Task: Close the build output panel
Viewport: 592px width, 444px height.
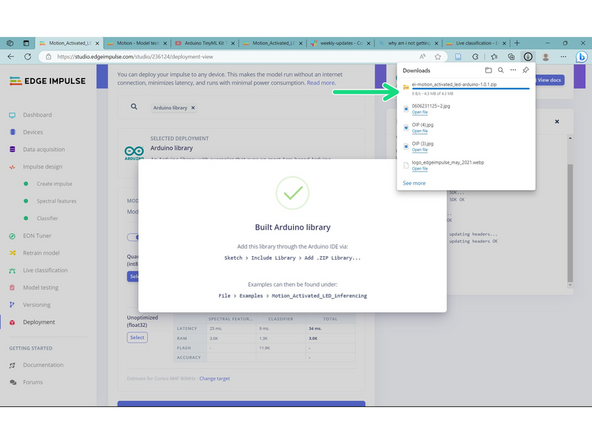Action: tap(557, 122)
